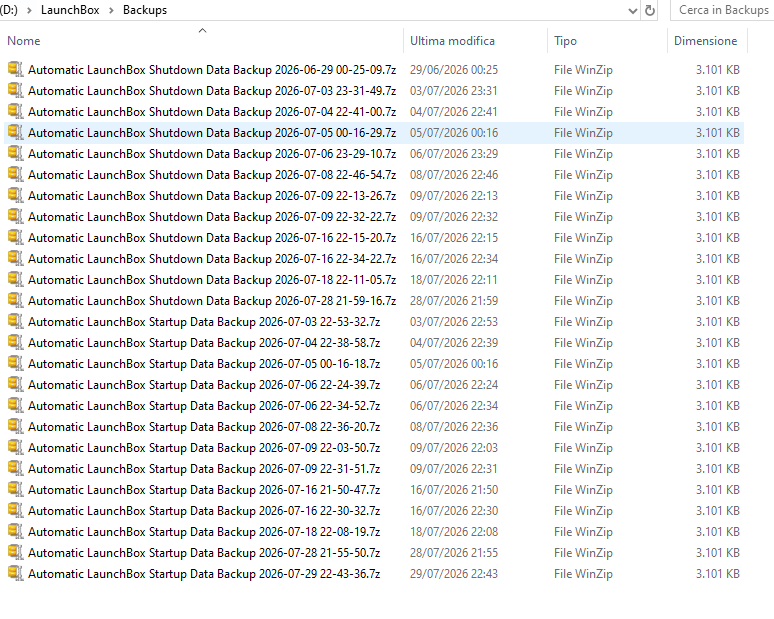Click archive icon of Startup Backup 2026-07-03 22-53-32
774x619 pixels.
coord(15,321)
